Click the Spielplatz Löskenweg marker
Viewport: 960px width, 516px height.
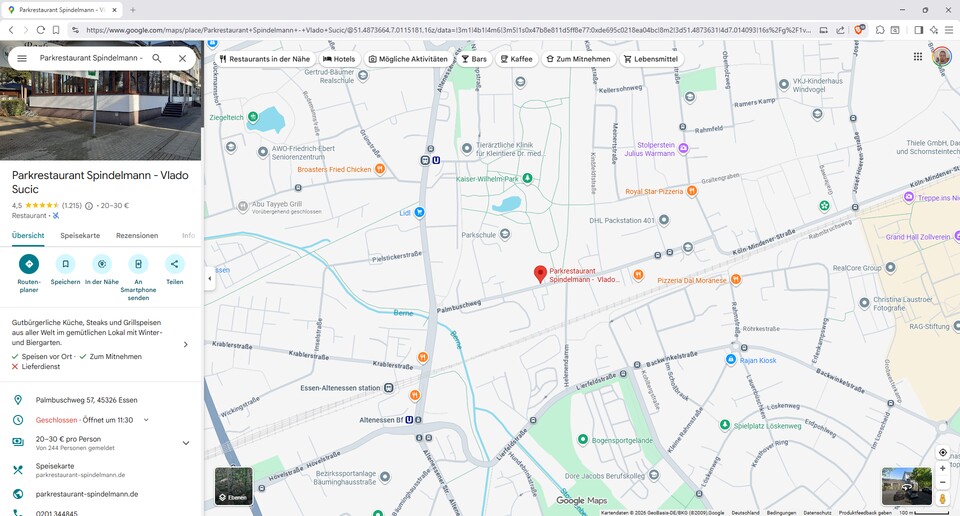pyautogui.click(x=725, y=425)
